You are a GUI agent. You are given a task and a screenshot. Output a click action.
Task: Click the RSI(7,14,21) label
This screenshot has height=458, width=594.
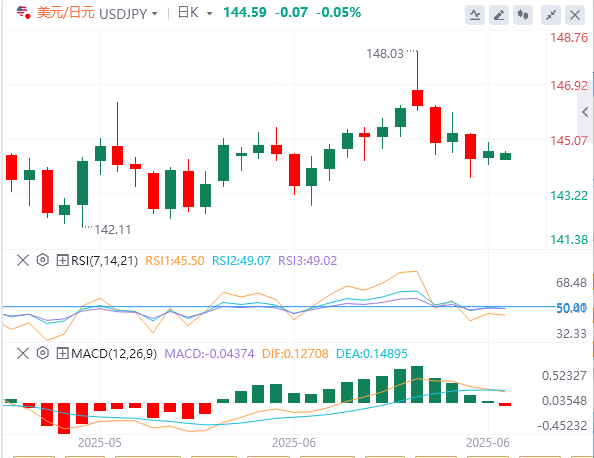coord(105,261)
